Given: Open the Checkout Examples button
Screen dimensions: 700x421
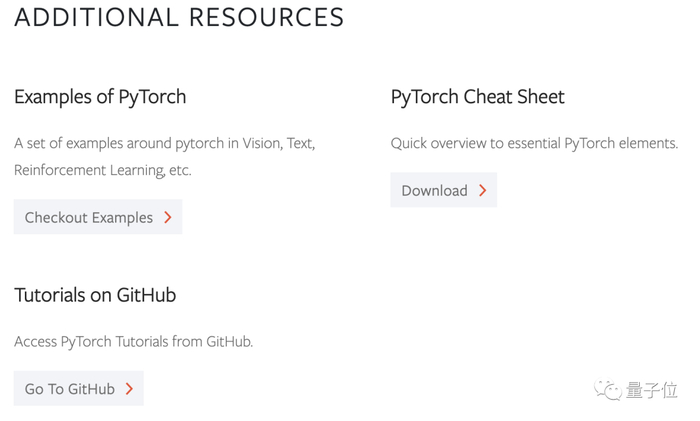Looking at the screenshot, I should 97,217.
